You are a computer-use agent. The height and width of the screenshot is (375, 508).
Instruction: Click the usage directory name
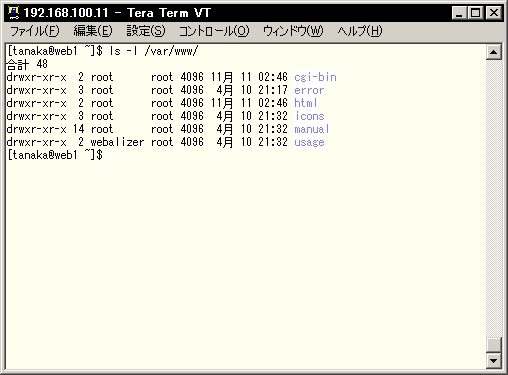[x=309, y=142]
